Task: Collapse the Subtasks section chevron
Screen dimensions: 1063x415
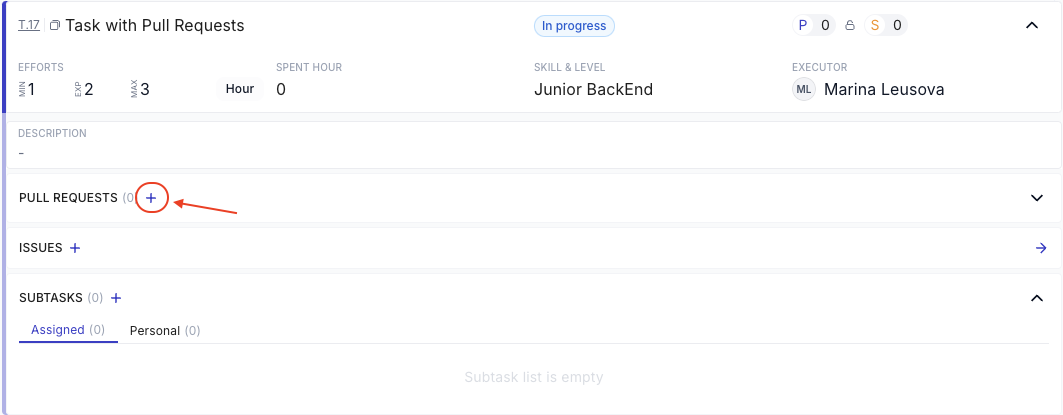Action: click(1037, 298)
